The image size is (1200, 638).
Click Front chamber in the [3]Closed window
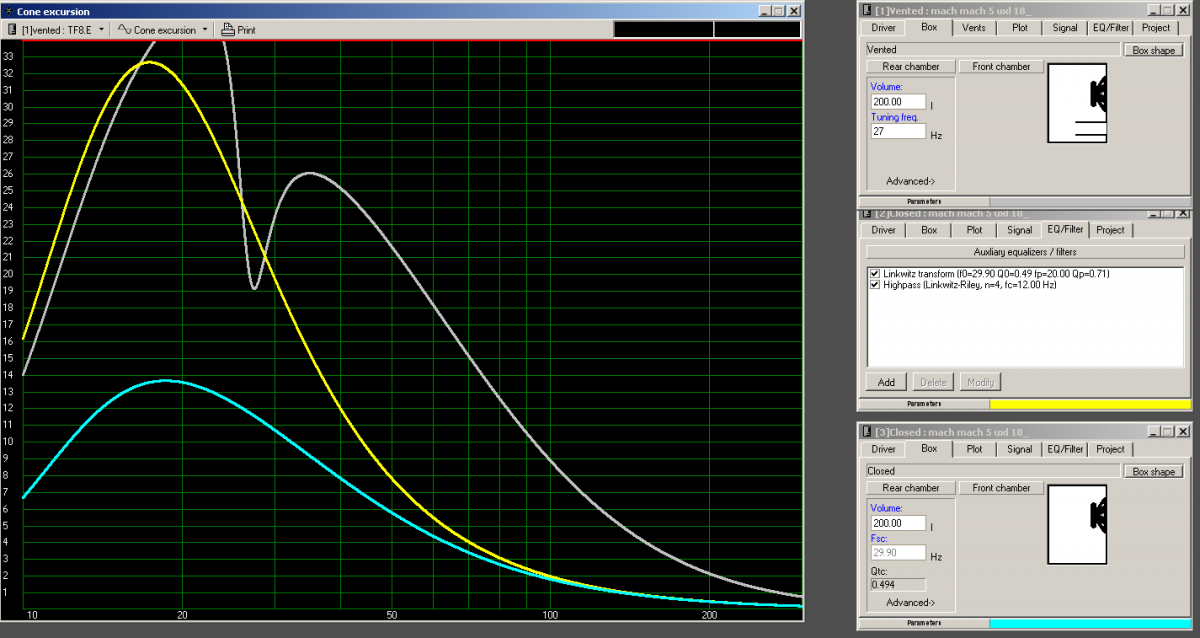coord(1001,488)
